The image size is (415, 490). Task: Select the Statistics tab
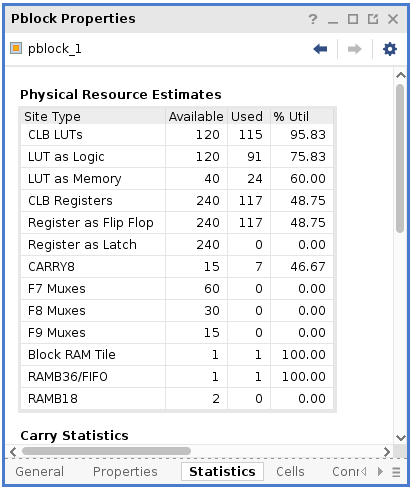coord(222,472)
